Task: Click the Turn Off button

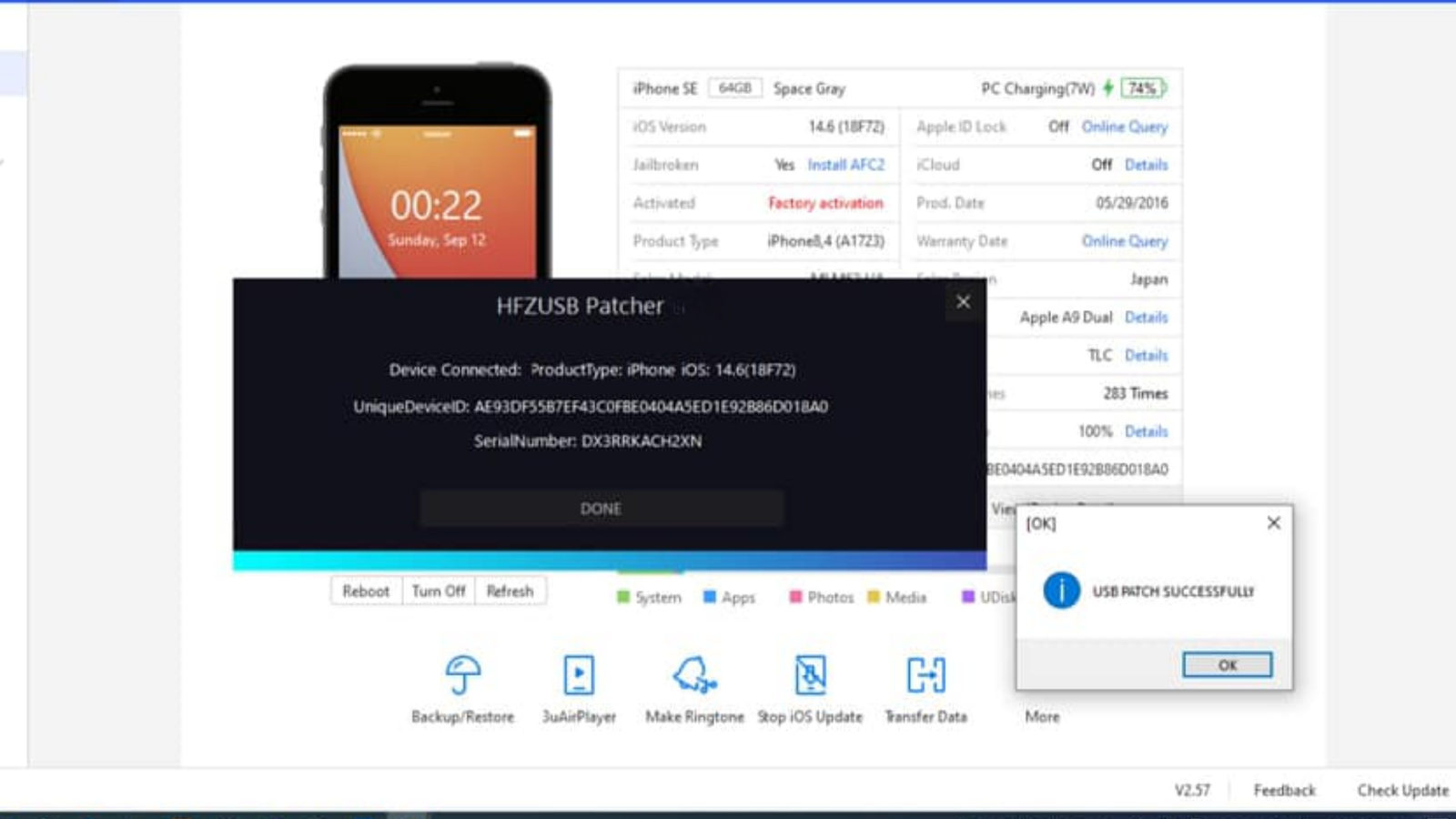Action: [438, 591]
